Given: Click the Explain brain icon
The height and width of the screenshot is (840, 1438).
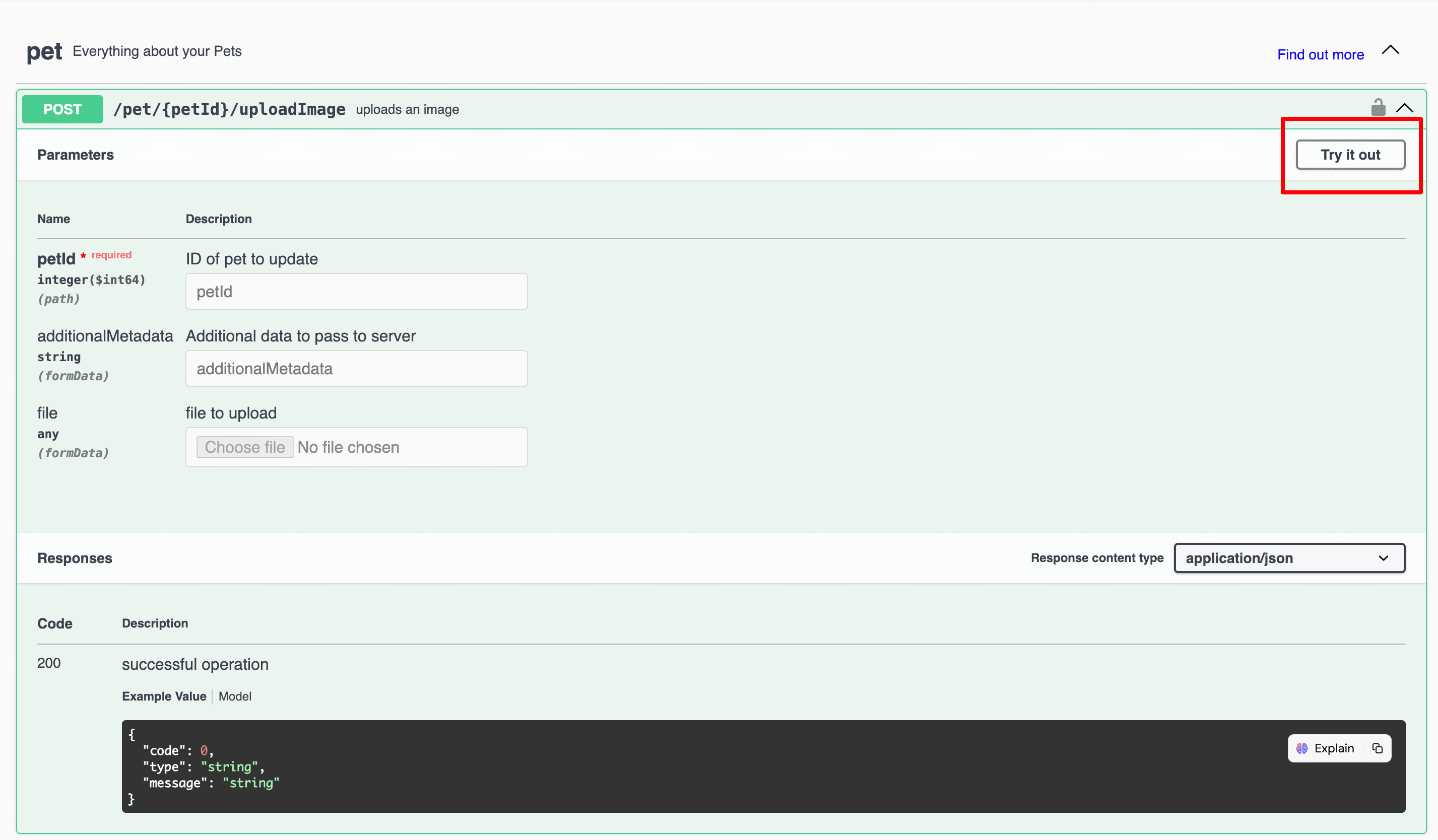Looking at the screenshot, I should click(x=1301, y=748).
